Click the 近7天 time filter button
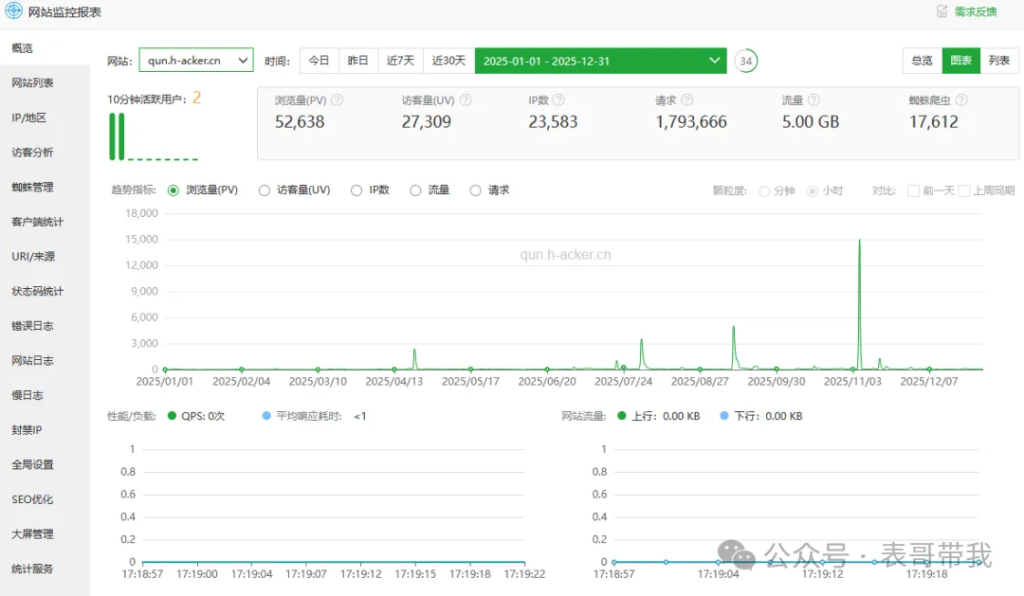The width and height of the screenshot is (1024, 596). [401, 61]
